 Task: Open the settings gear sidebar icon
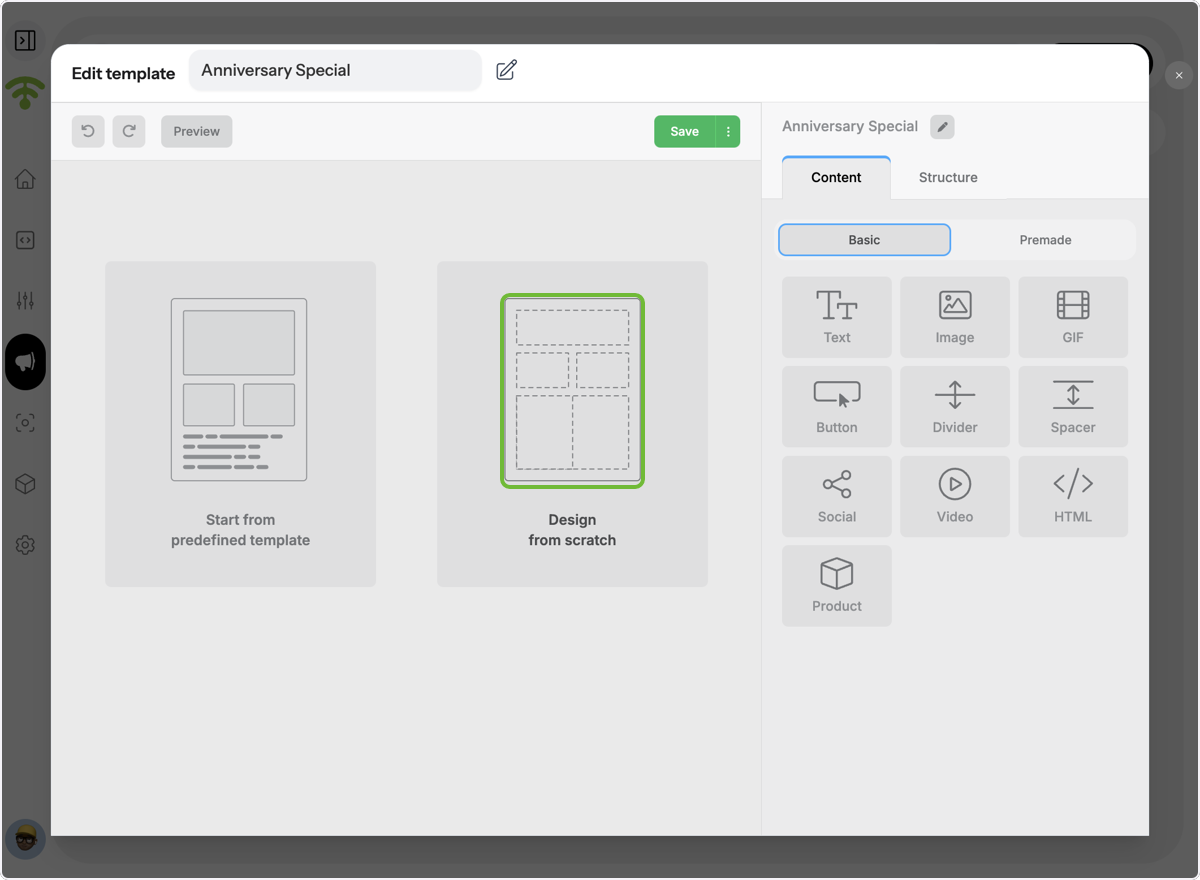coord(26,545)
